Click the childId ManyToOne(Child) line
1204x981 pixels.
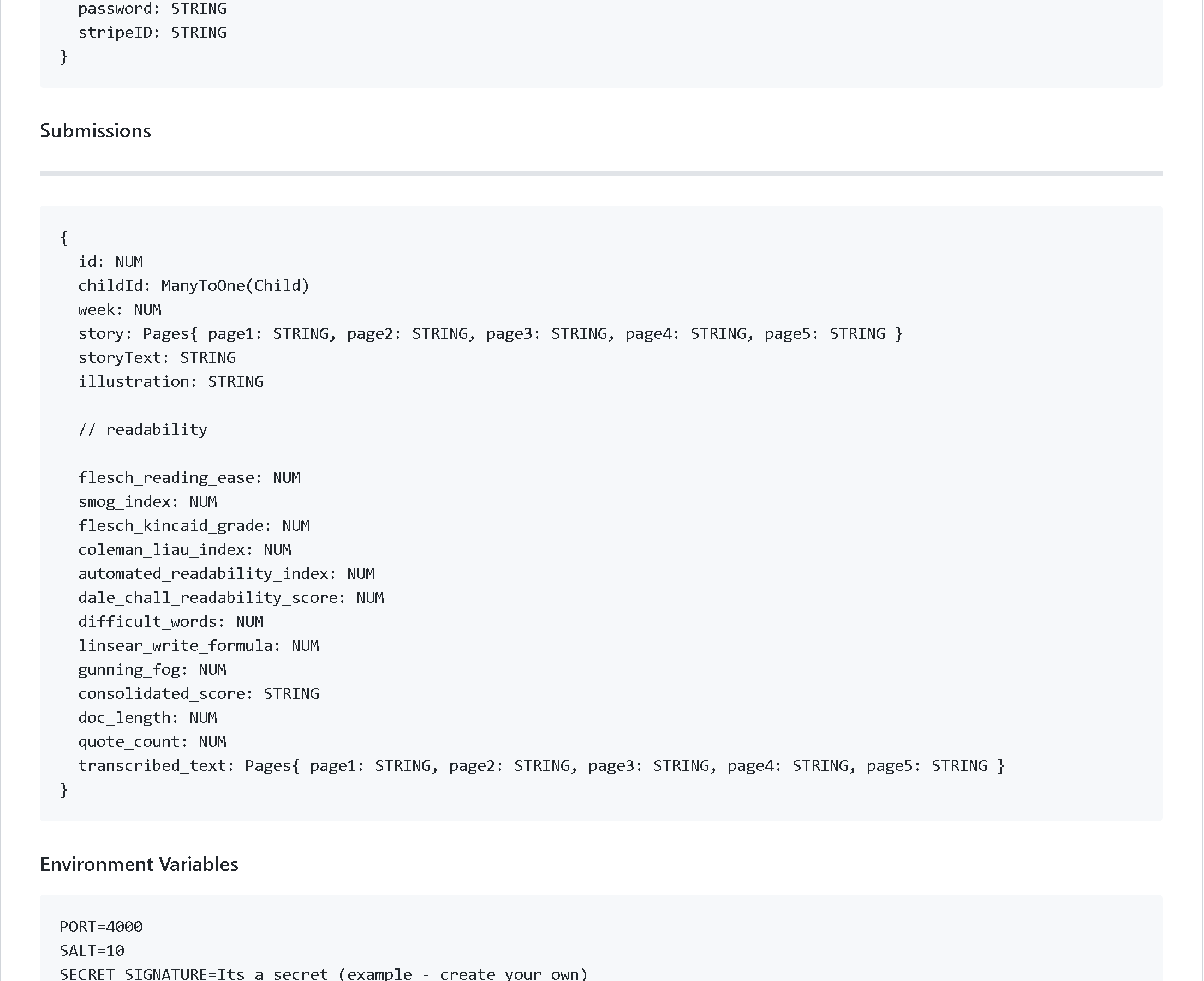coord(193,286)
